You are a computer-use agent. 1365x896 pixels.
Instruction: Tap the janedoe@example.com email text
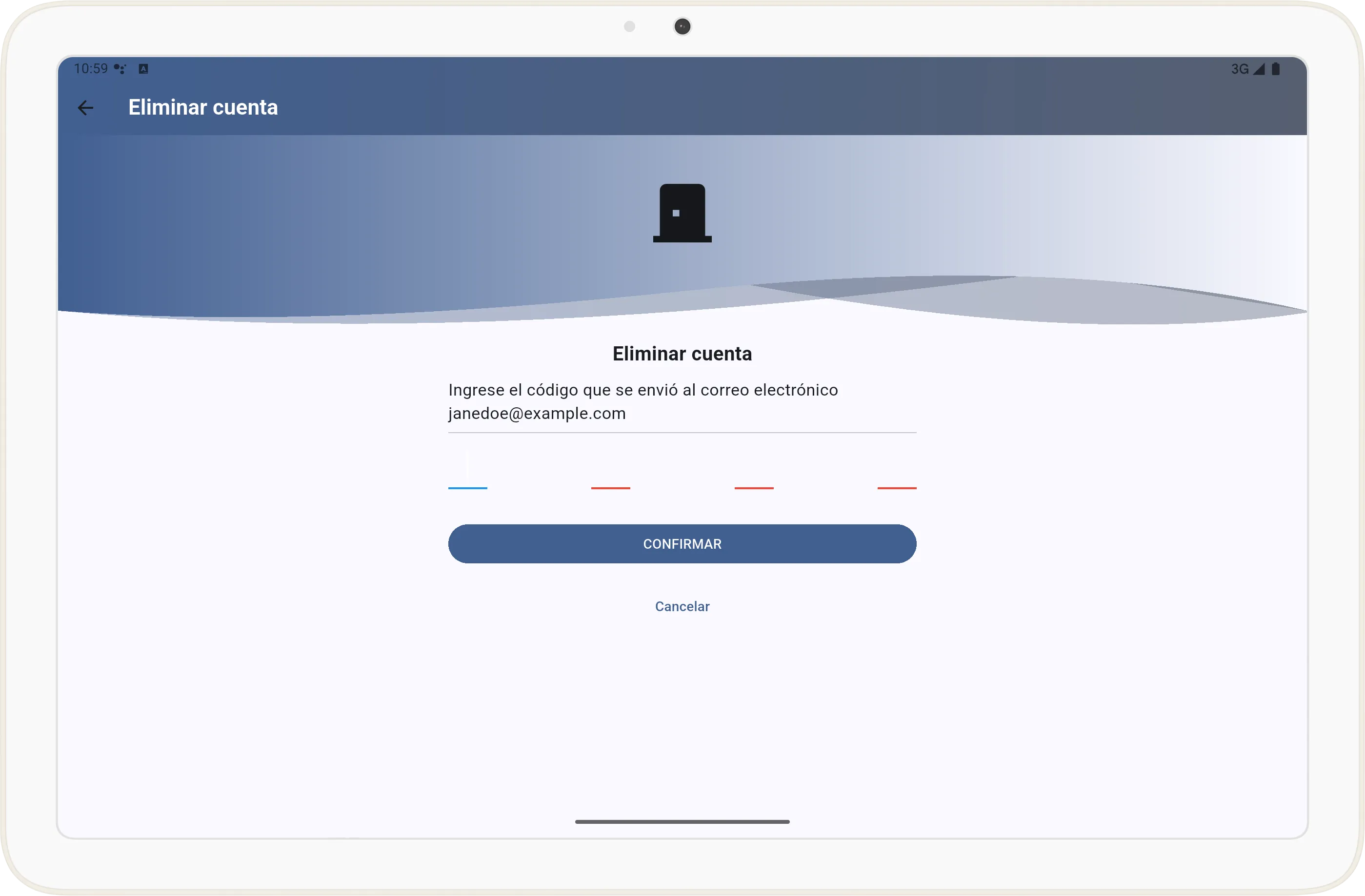click(537, 414)
